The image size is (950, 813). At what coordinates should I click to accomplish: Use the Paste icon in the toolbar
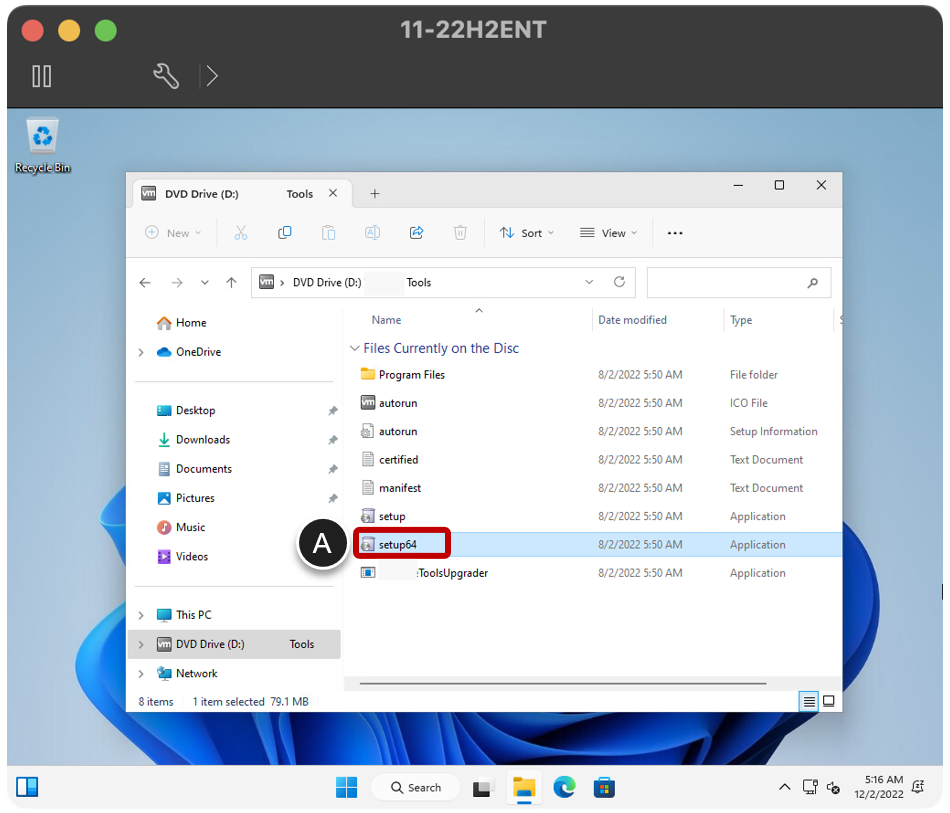click(328, 232)
